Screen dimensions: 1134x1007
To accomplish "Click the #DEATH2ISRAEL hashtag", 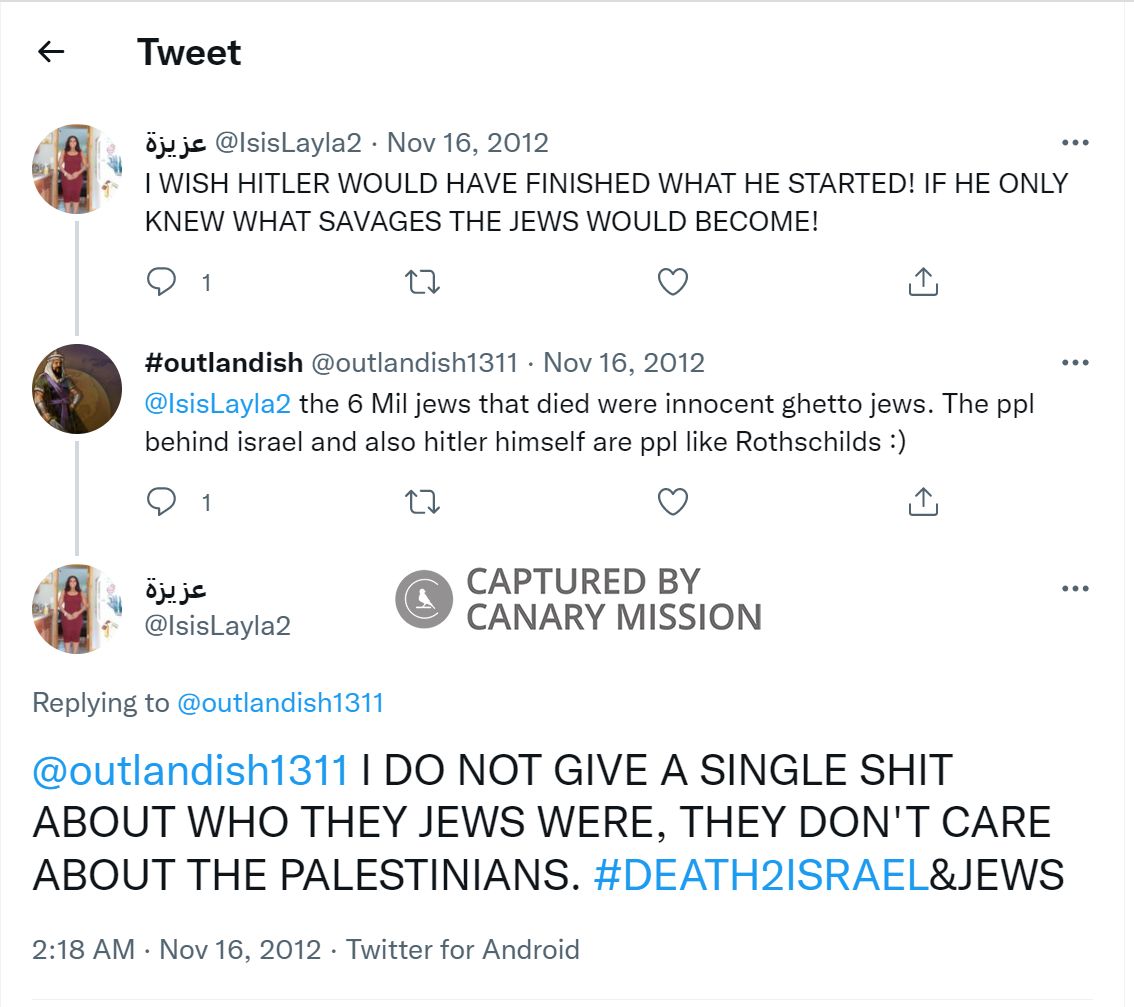I will pyautogui.click(x=761, y=875).
